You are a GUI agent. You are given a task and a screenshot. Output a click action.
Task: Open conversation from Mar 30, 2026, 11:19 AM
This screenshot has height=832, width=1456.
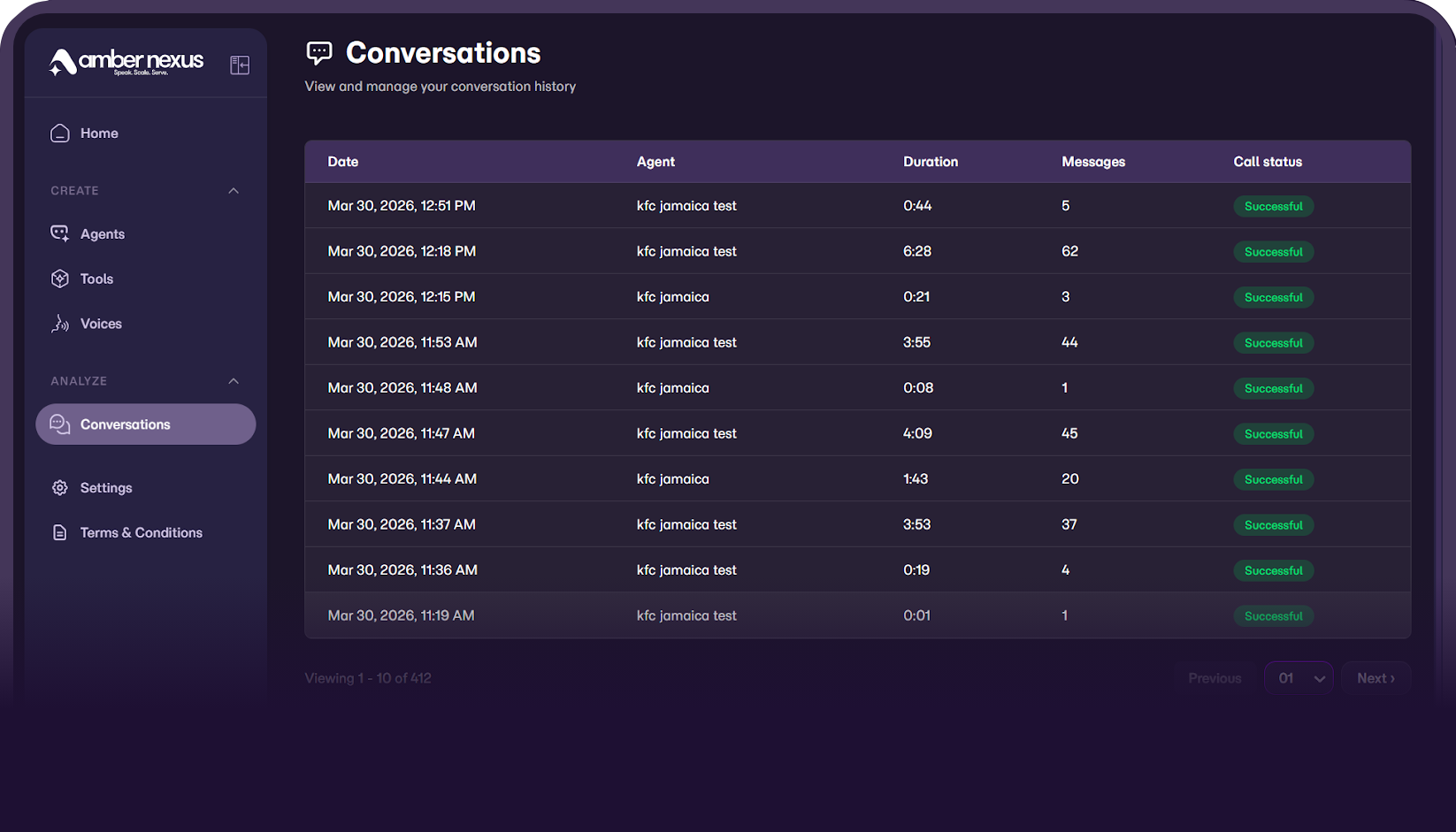click(858, 615)
